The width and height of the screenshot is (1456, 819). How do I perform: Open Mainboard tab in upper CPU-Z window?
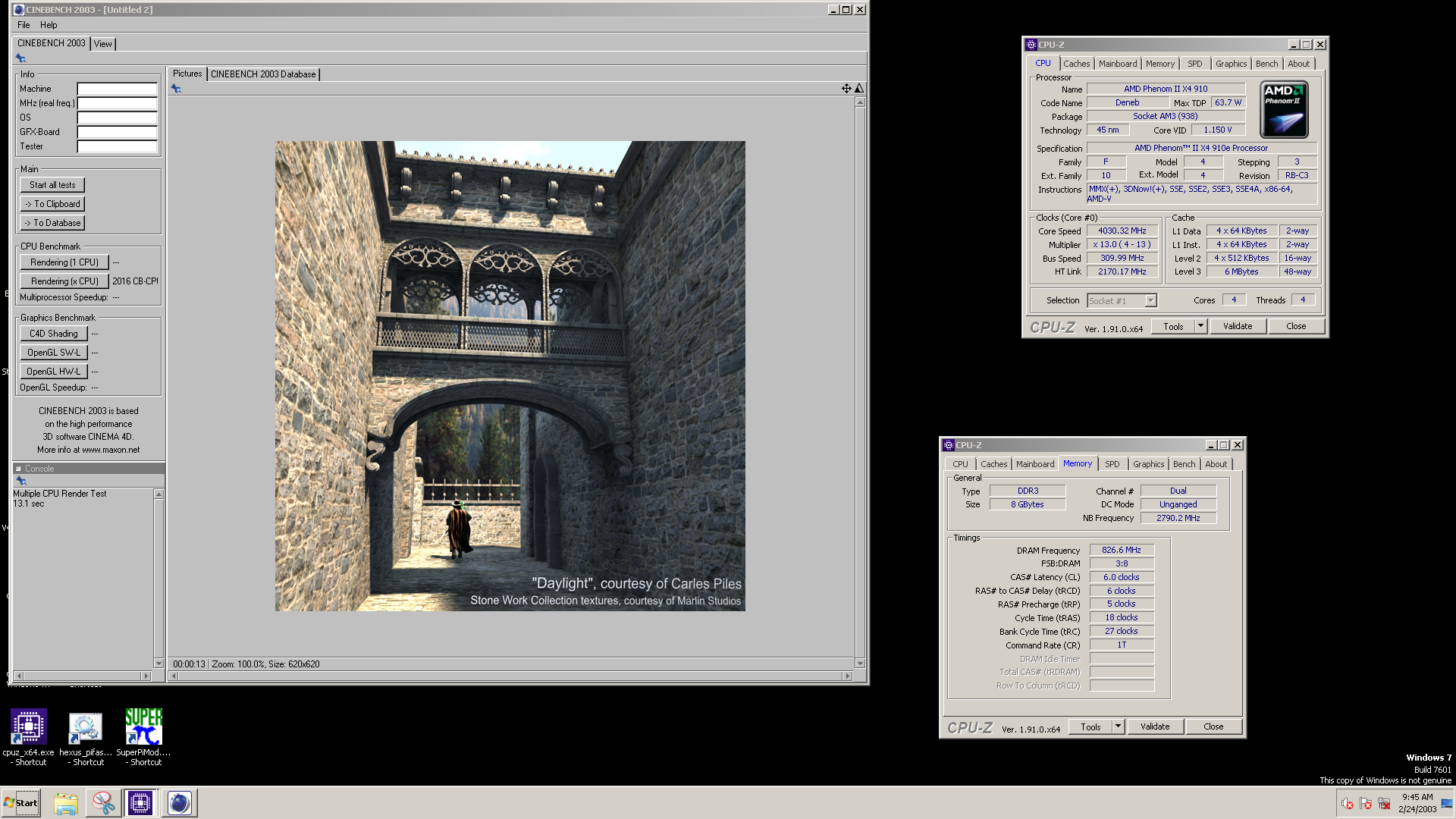coord(1118,64)
